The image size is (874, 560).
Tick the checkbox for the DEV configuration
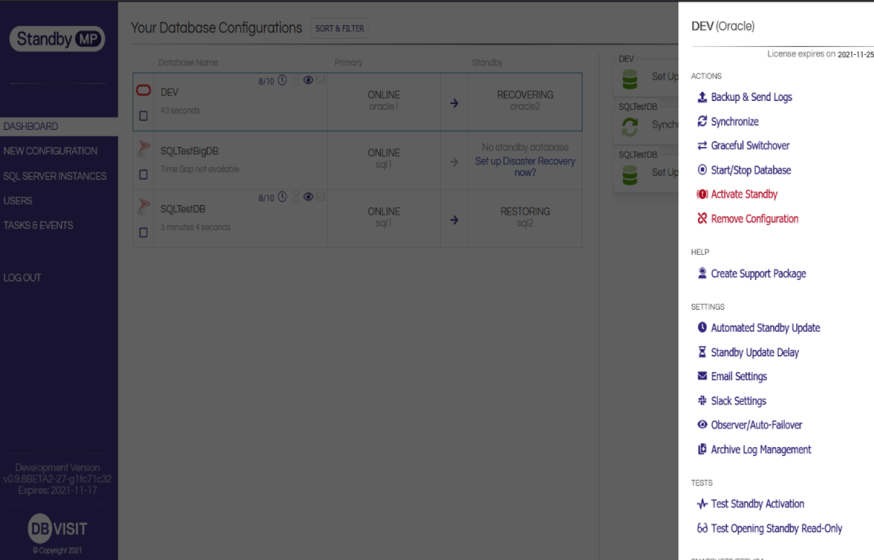143,116
